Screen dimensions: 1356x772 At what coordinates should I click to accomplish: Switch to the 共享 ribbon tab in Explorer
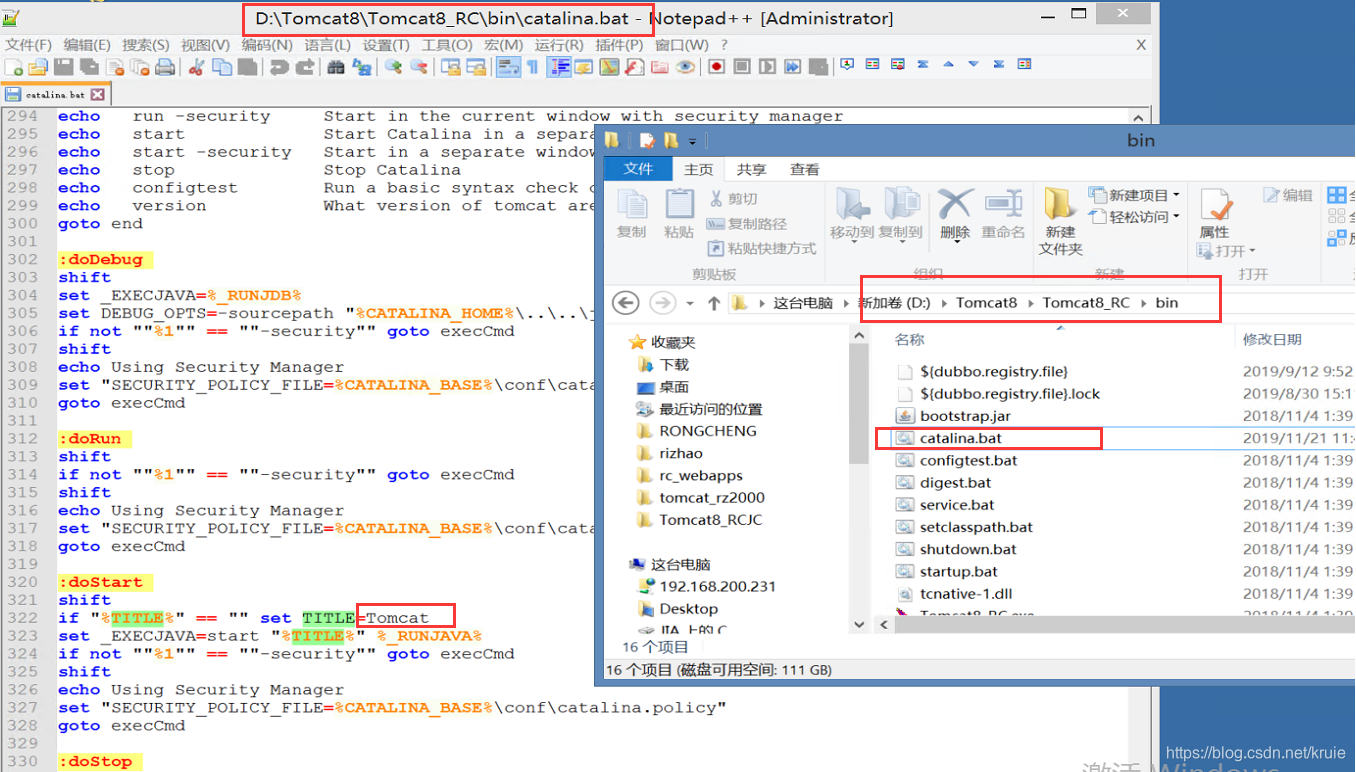(x=751, y=170)
